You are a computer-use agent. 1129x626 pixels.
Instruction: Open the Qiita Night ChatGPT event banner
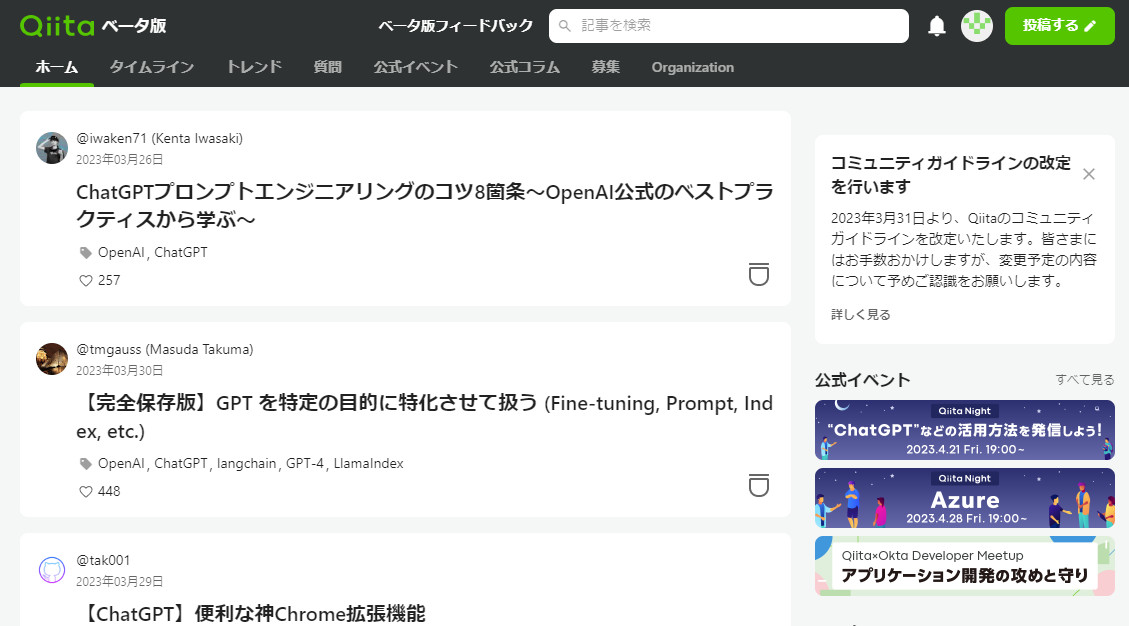pos(965,430)
